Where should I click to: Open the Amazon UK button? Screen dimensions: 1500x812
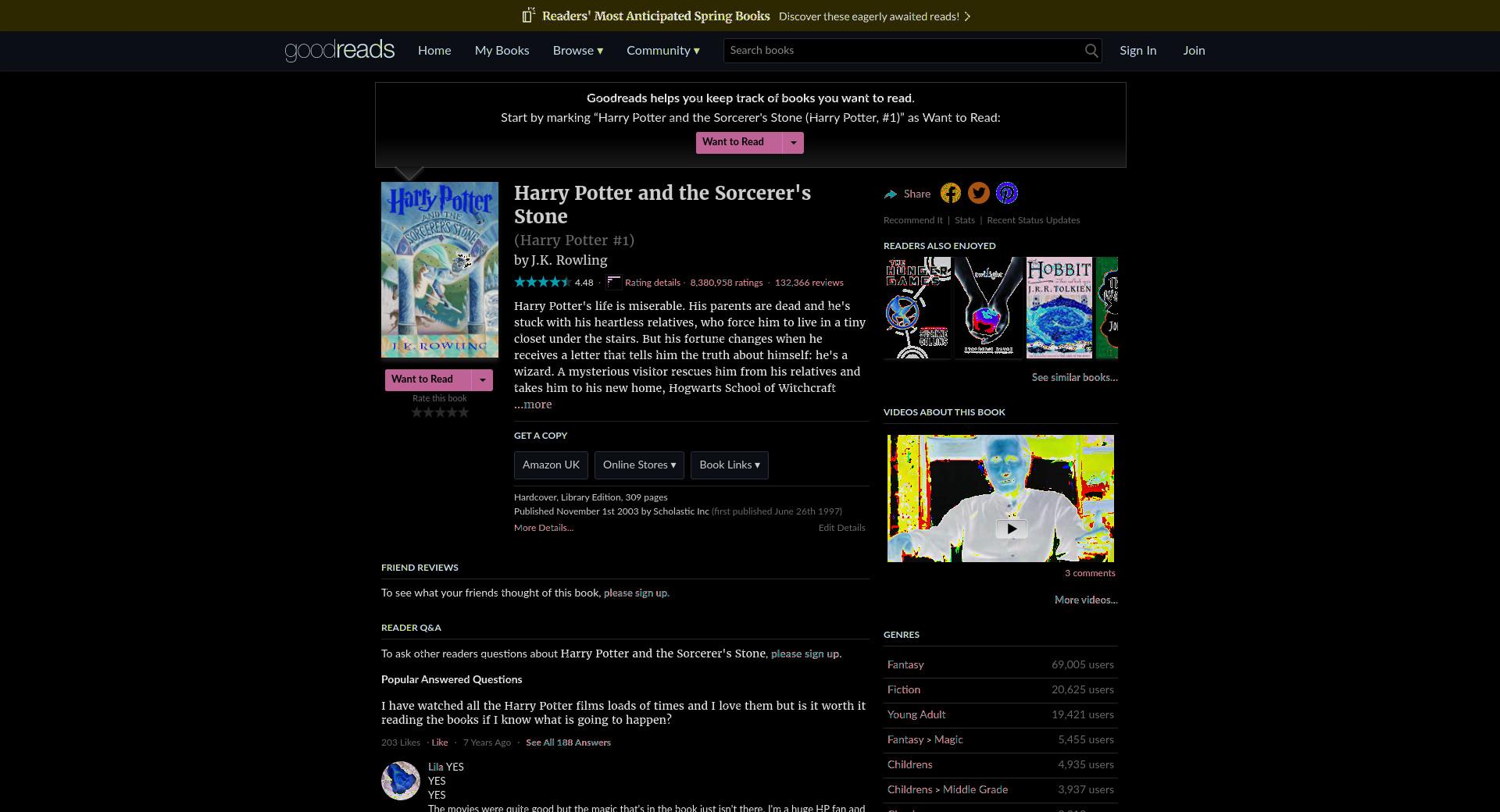(551, 465)
